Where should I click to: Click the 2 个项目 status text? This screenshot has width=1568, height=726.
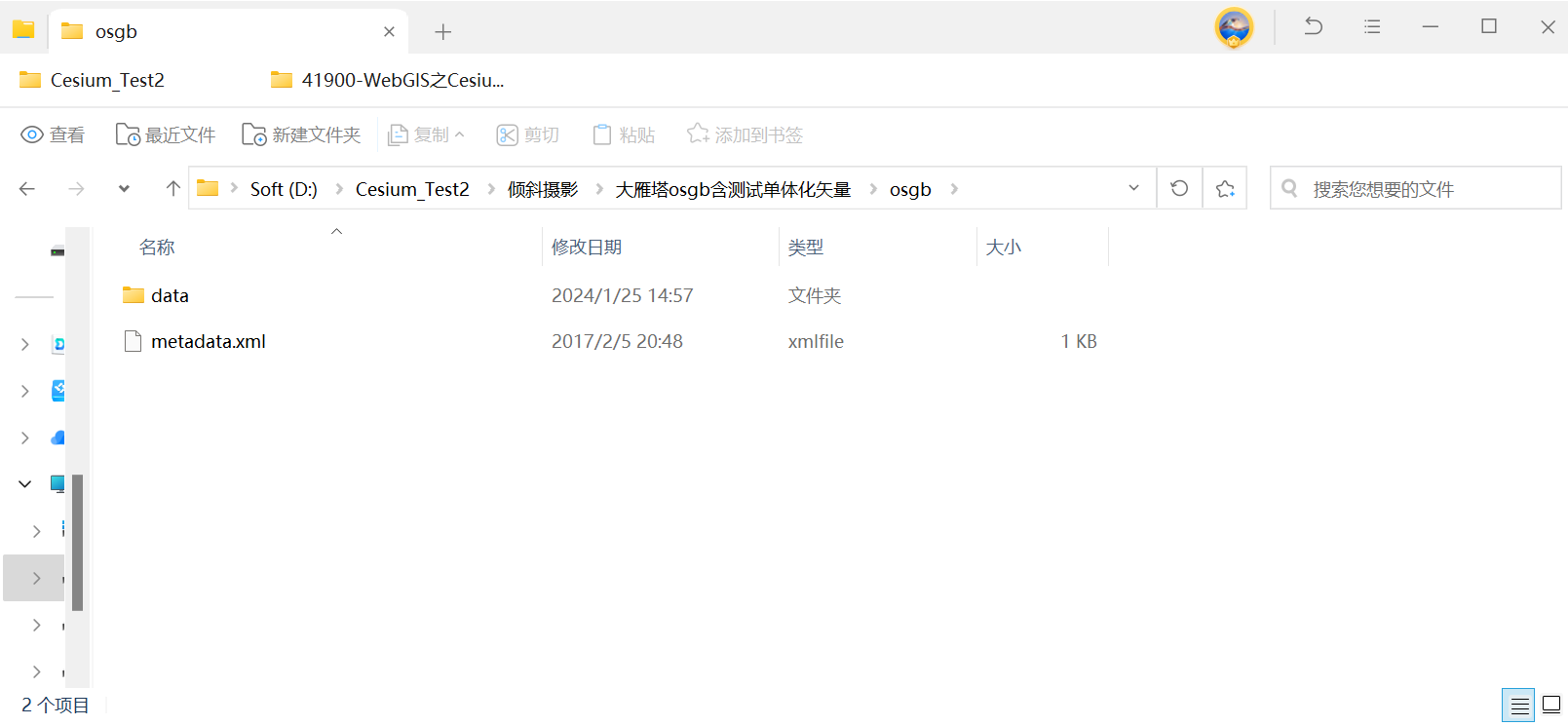pos(56,705)
